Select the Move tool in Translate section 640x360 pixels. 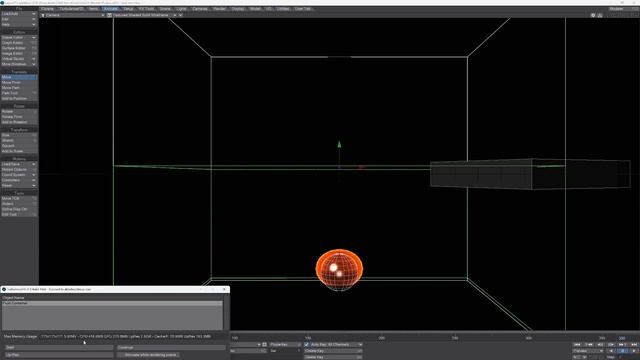click(x=19, y=77)
